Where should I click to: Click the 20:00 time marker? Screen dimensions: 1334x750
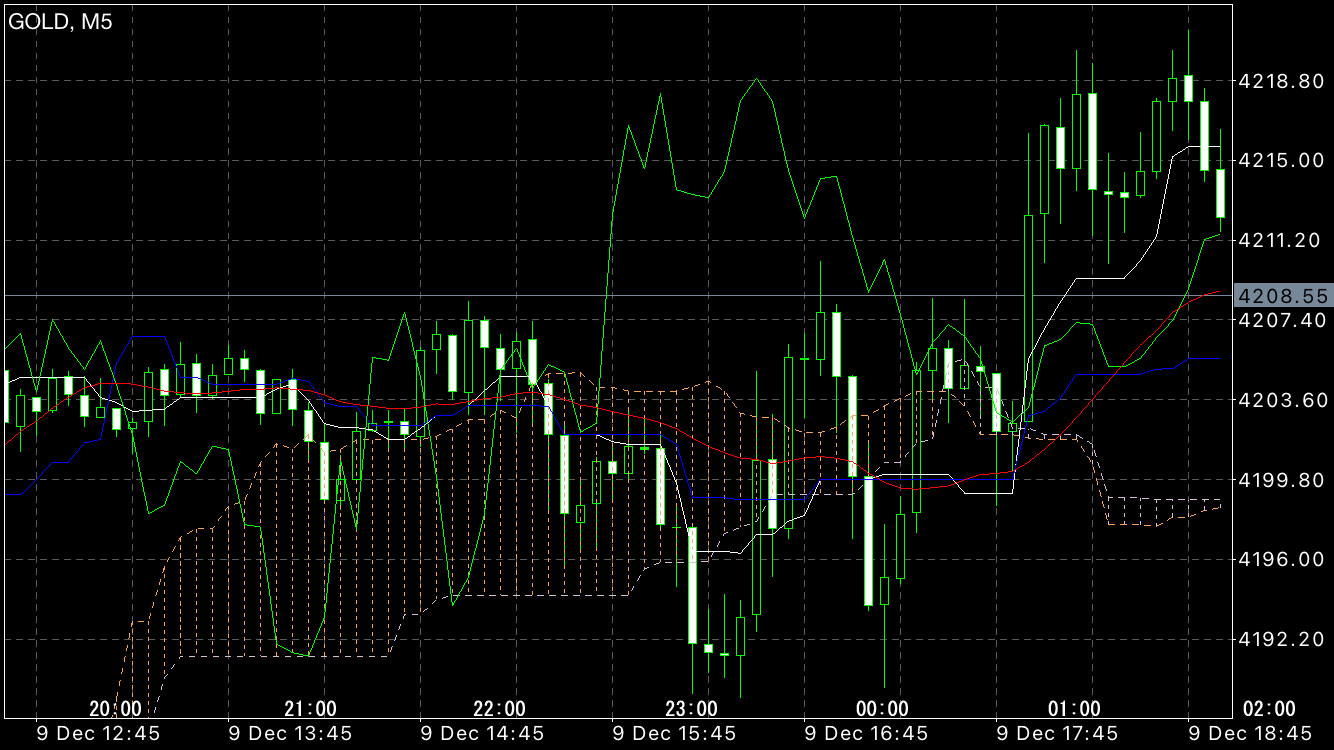(115, 709)
